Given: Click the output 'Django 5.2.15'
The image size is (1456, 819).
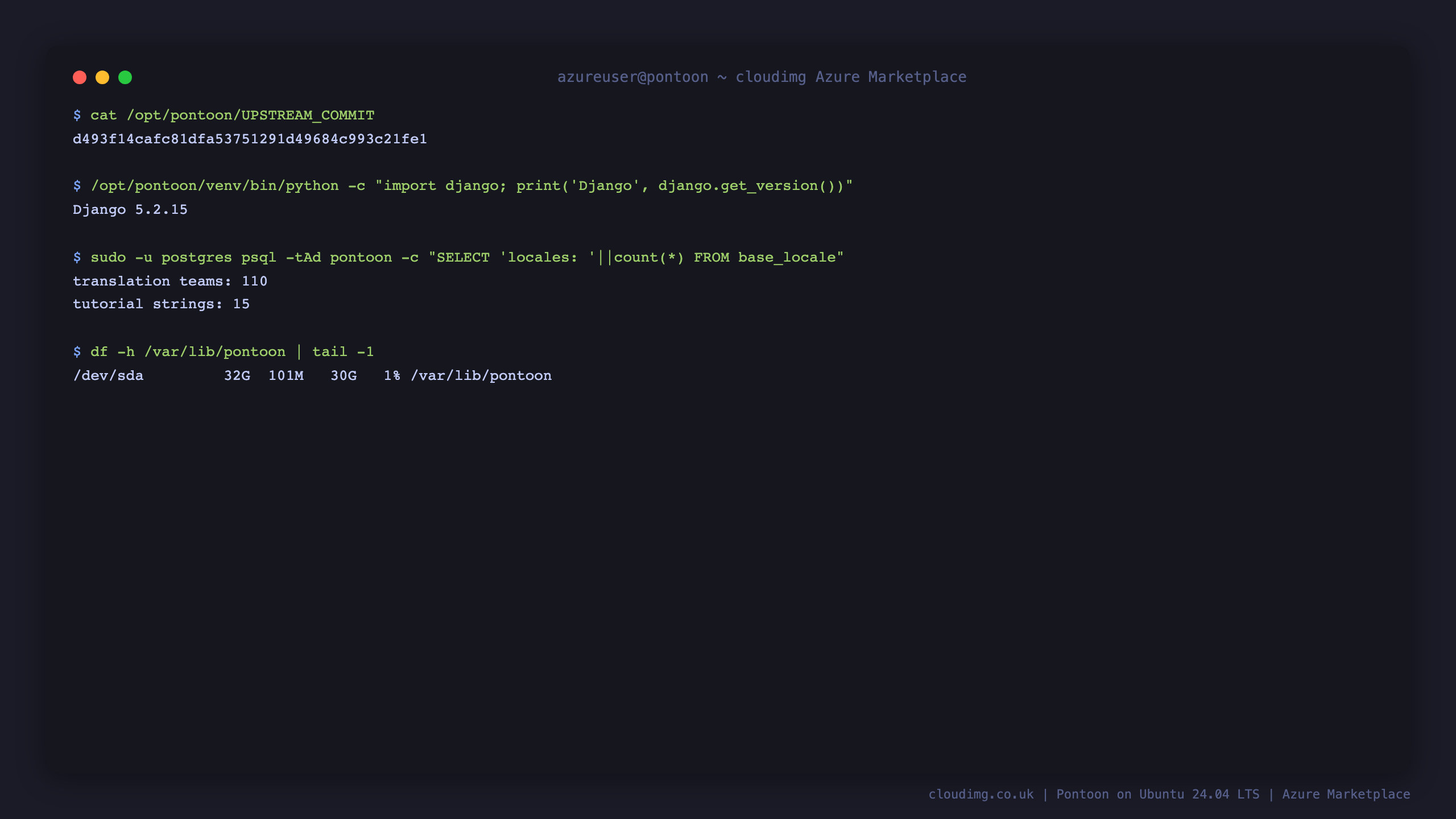Looking at the screenshot, I should coord(130,210).
